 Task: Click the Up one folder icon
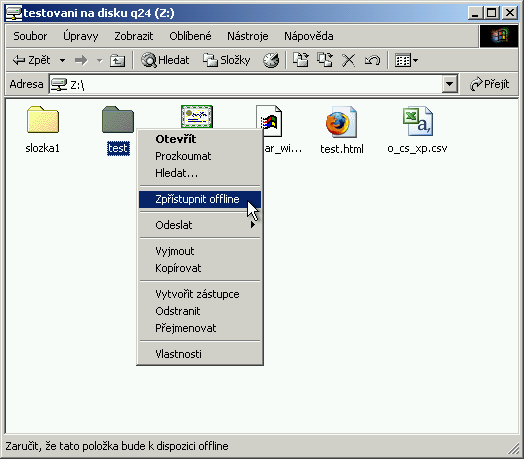coord(117,61)
